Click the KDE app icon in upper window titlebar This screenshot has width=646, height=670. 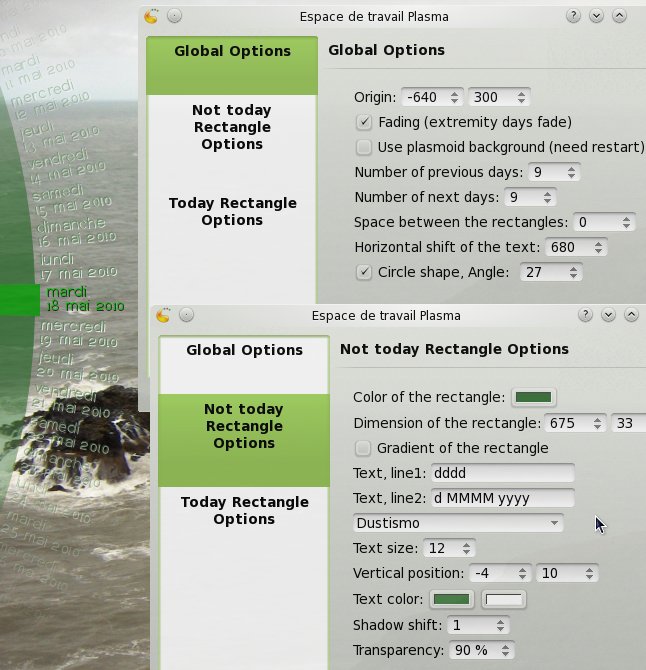(151, 16)
